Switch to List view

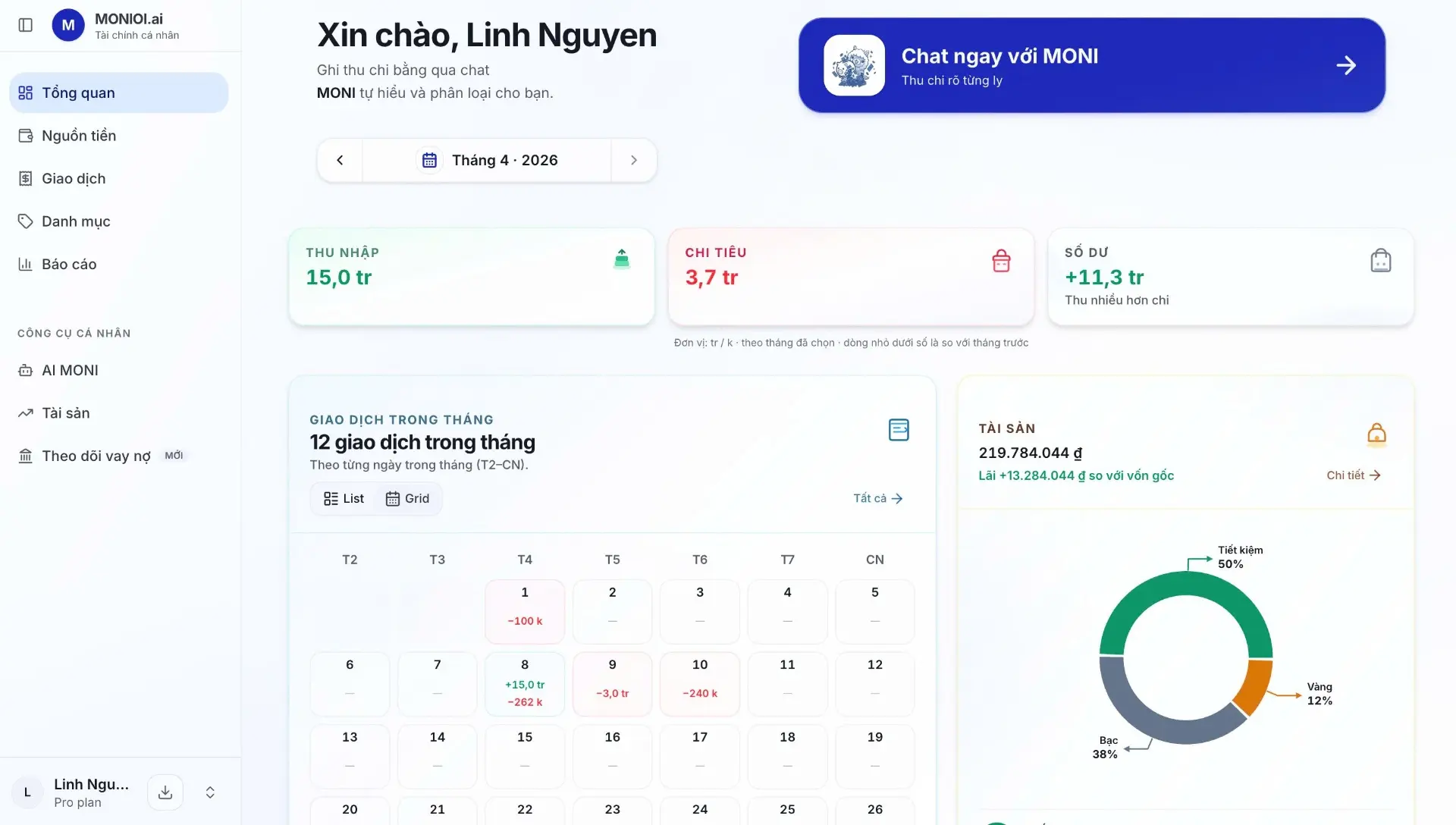coord(344,499)
